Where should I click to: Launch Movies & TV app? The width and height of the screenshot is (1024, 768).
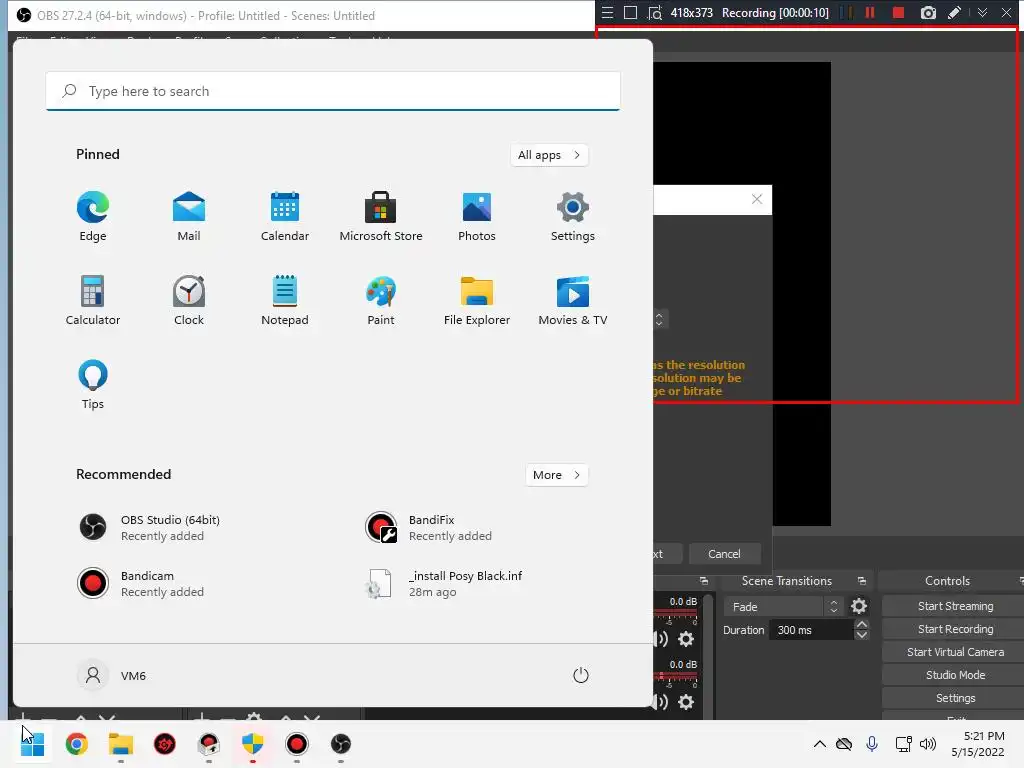pos(573,300)
